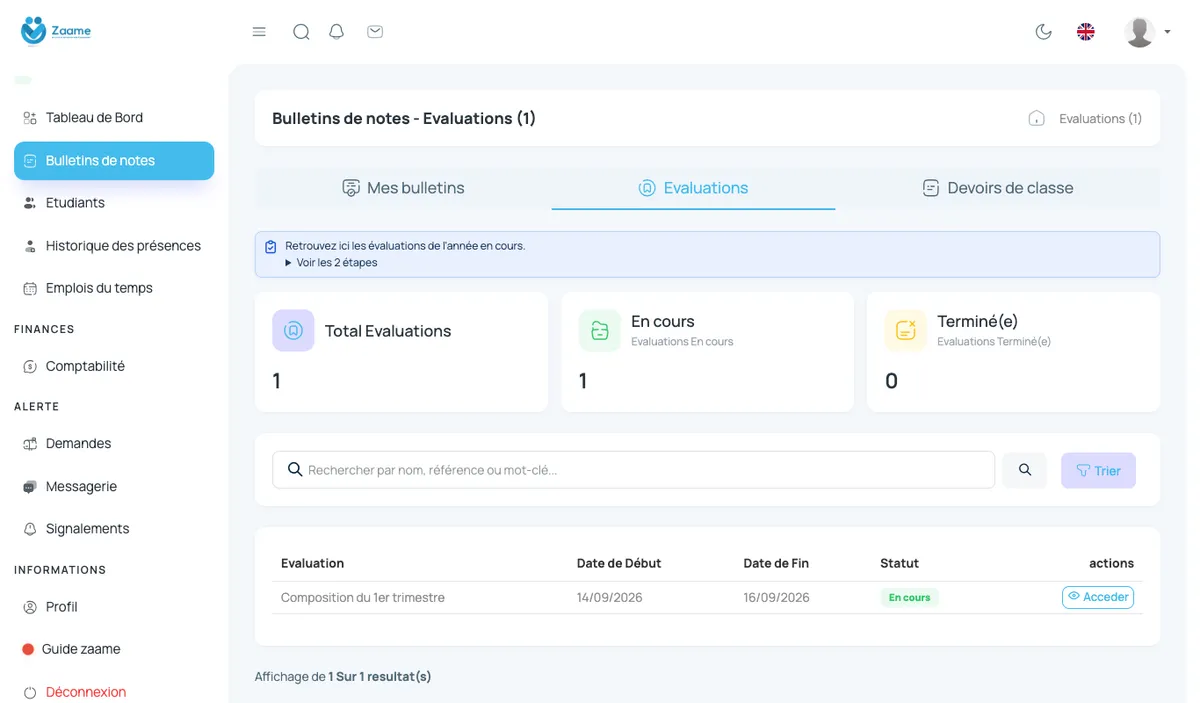The image size is (1200, 703).
Task: Toggle dark mode moon icon
Action: pyautogui.click(x=1043, y=32)
